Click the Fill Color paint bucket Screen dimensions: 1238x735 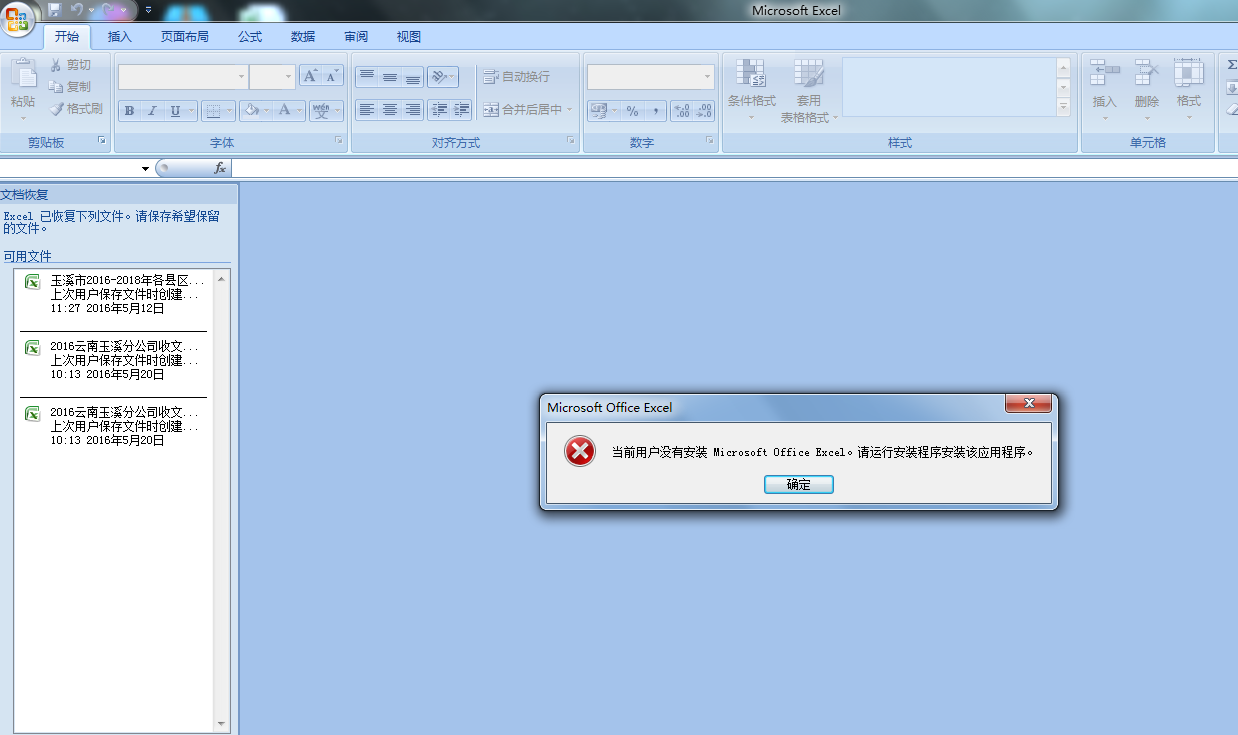(251, 111)
